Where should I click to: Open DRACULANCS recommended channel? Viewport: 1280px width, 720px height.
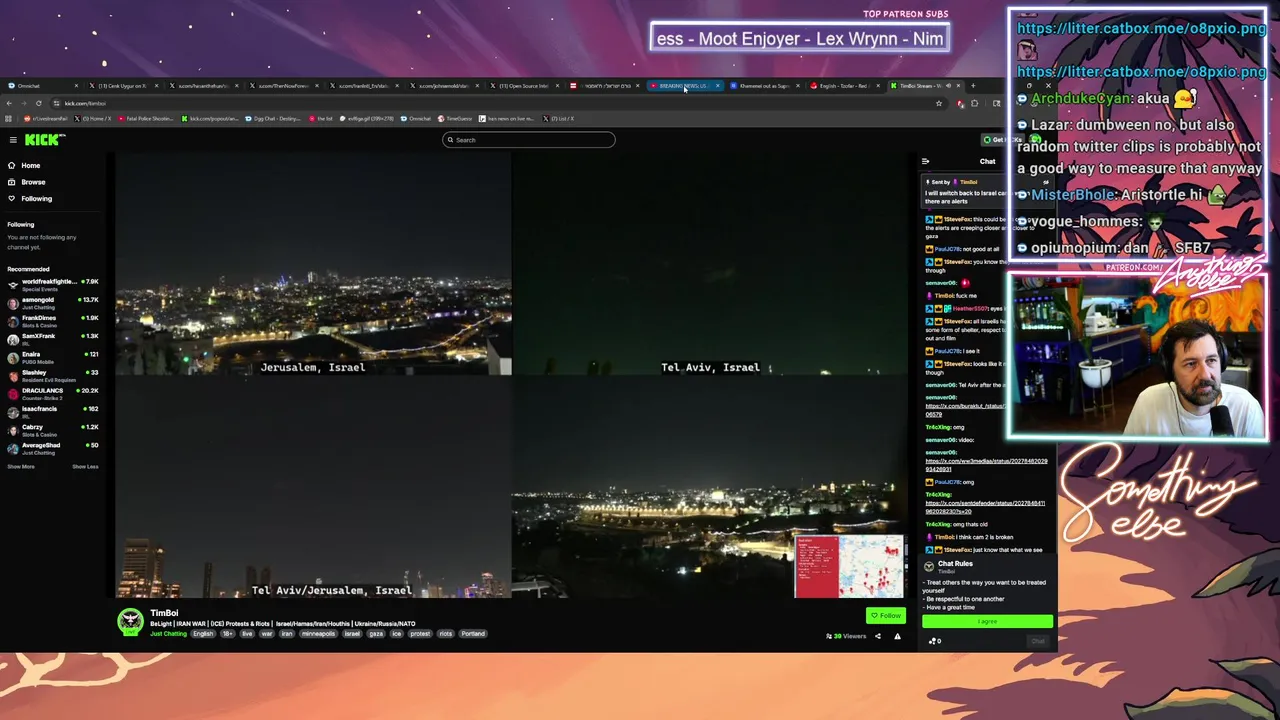52,393
